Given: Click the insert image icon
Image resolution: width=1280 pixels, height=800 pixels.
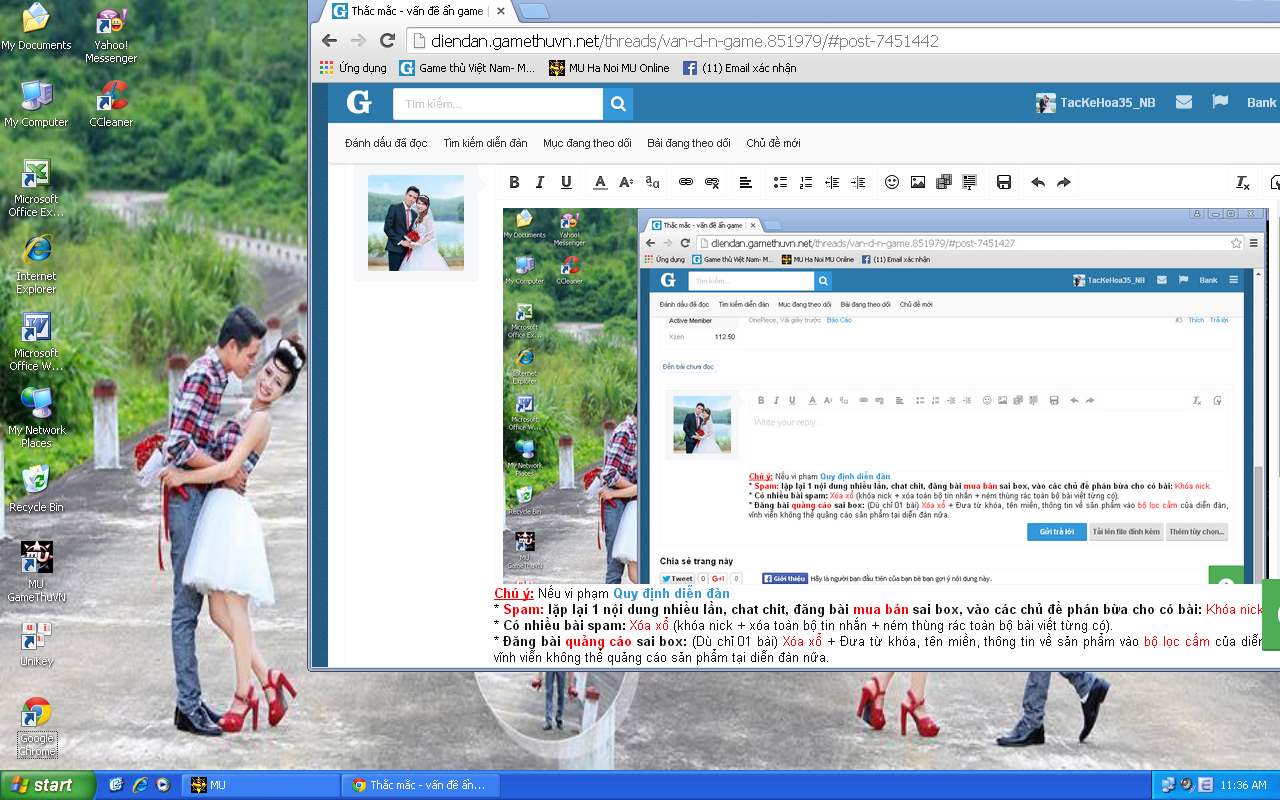Looking at the screenshot, I should pyautogui.click(x=918, y=182).
